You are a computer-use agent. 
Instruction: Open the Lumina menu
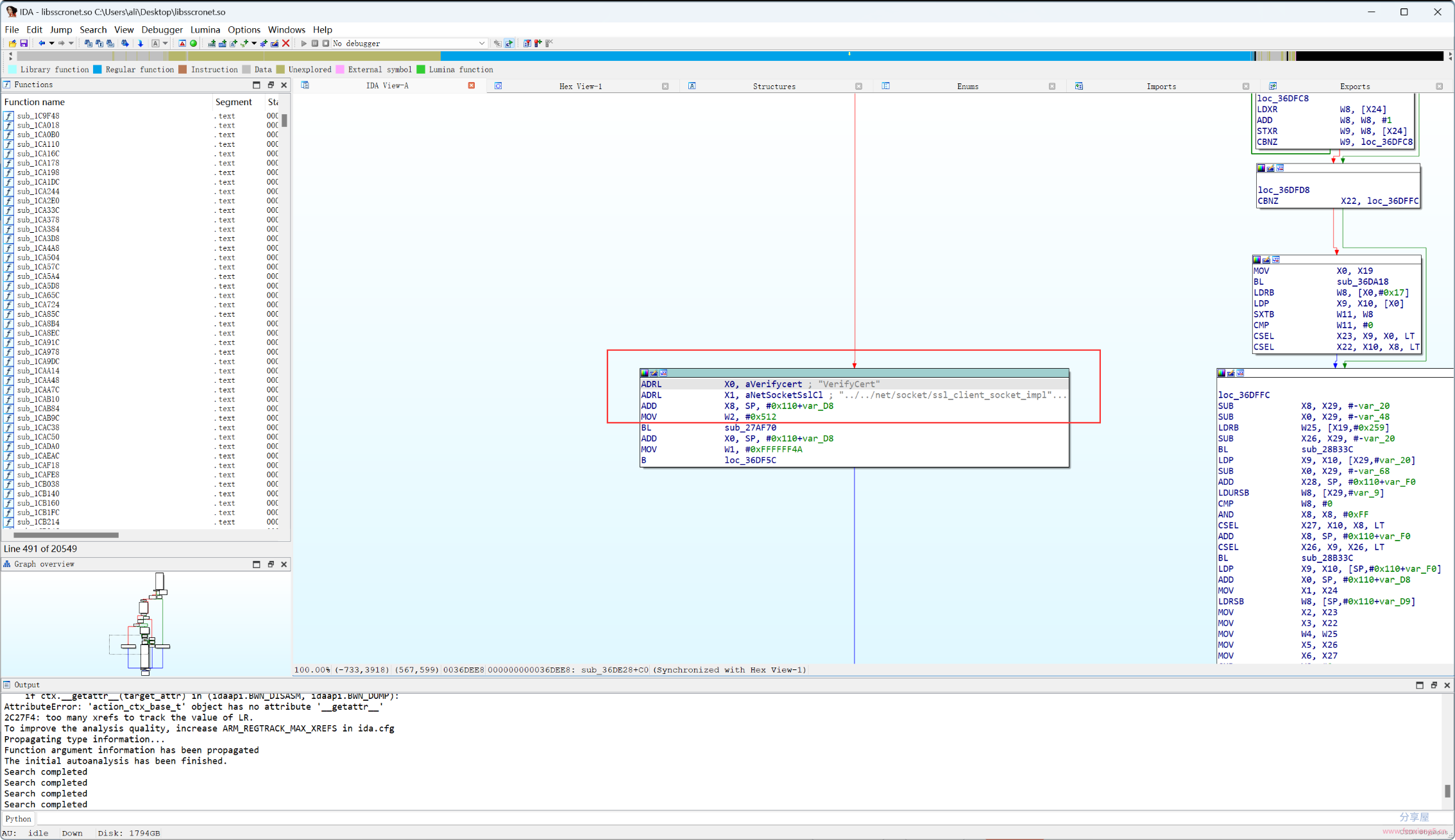pos(205,29)
